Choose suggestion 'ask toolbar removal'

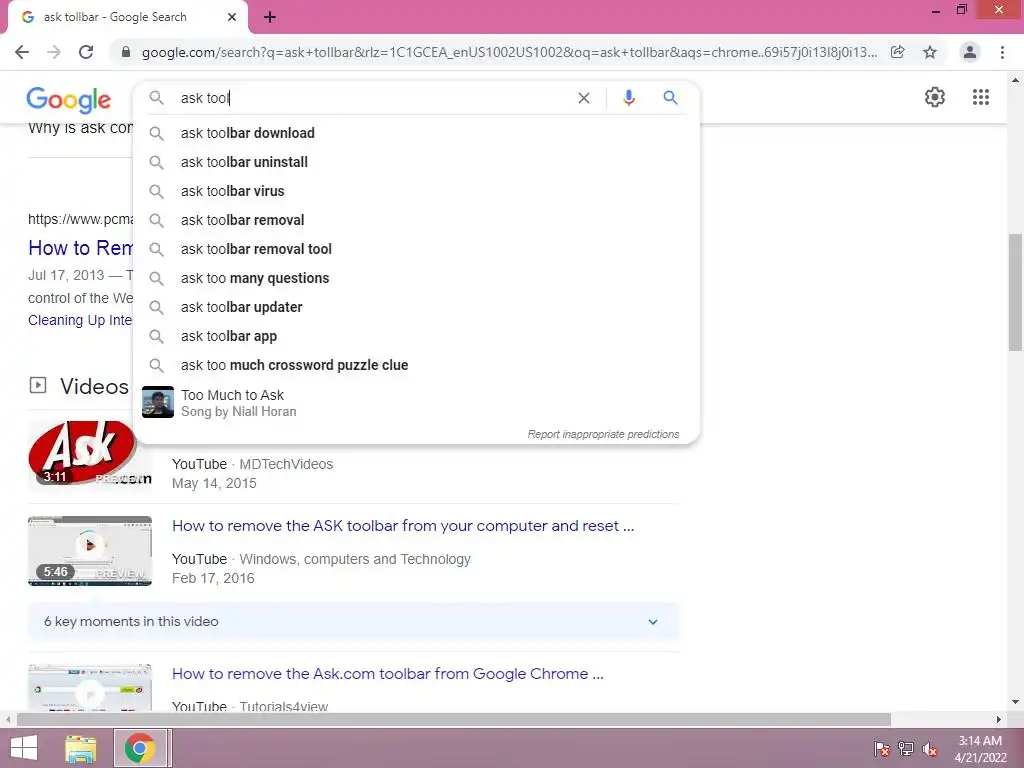point(416,220)
